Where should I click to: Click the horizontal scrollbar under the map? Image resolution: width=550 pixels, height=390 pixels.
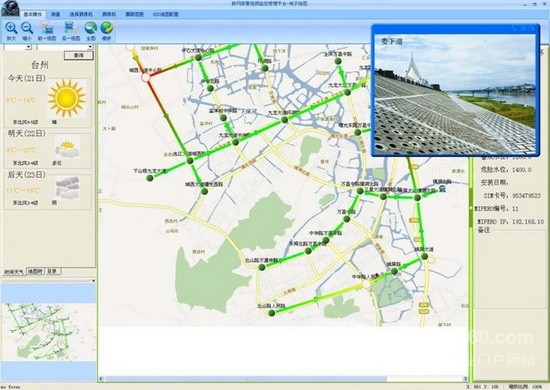tap(283, 379)
